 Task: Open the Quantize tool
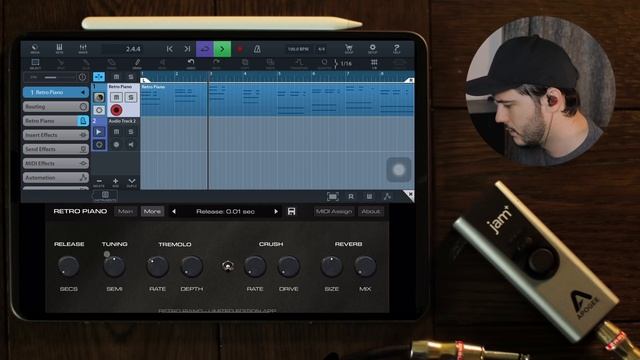(x=324, y=63)
